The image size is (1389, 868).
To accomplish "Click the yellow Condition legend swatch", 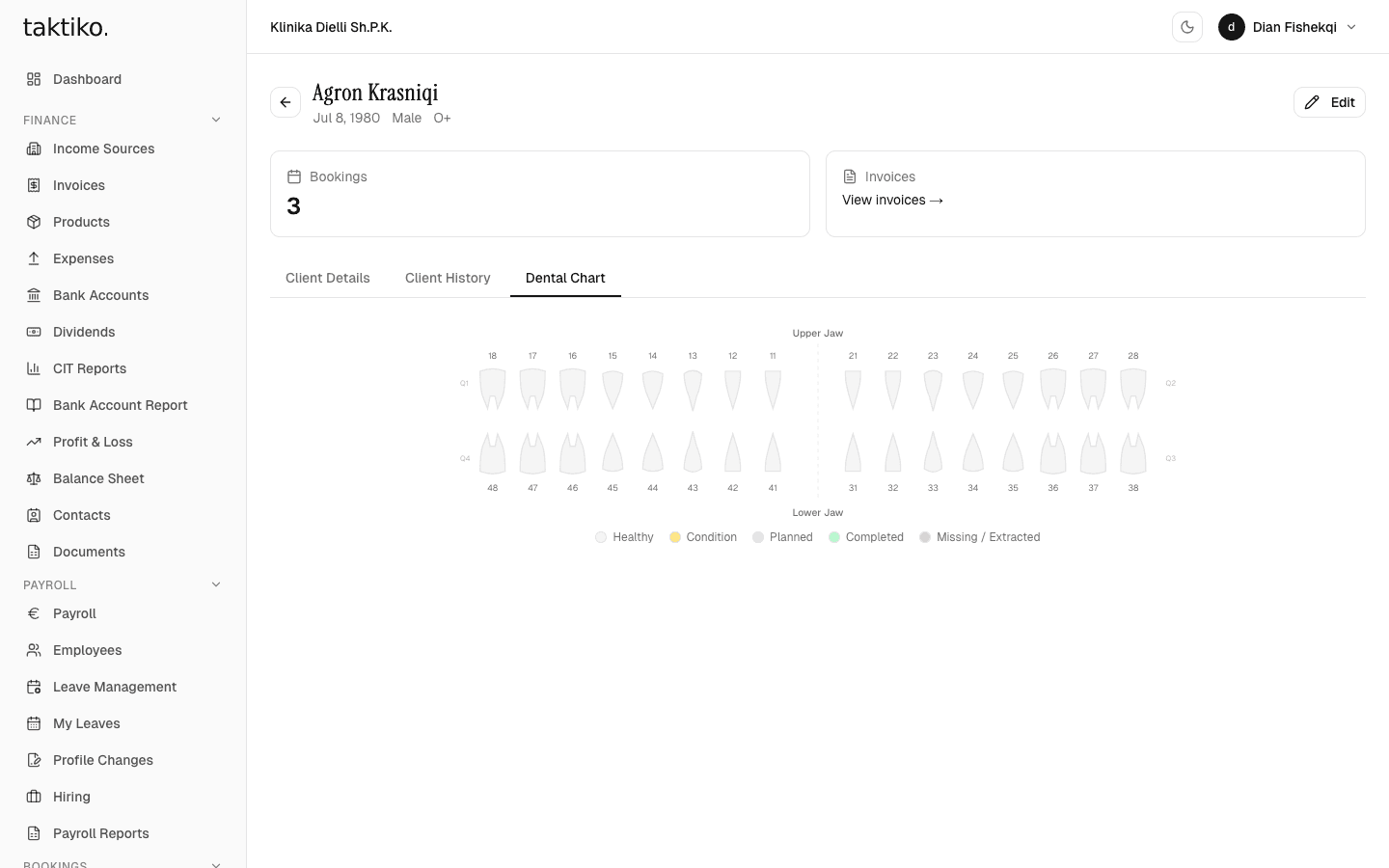I will (675, 537).
